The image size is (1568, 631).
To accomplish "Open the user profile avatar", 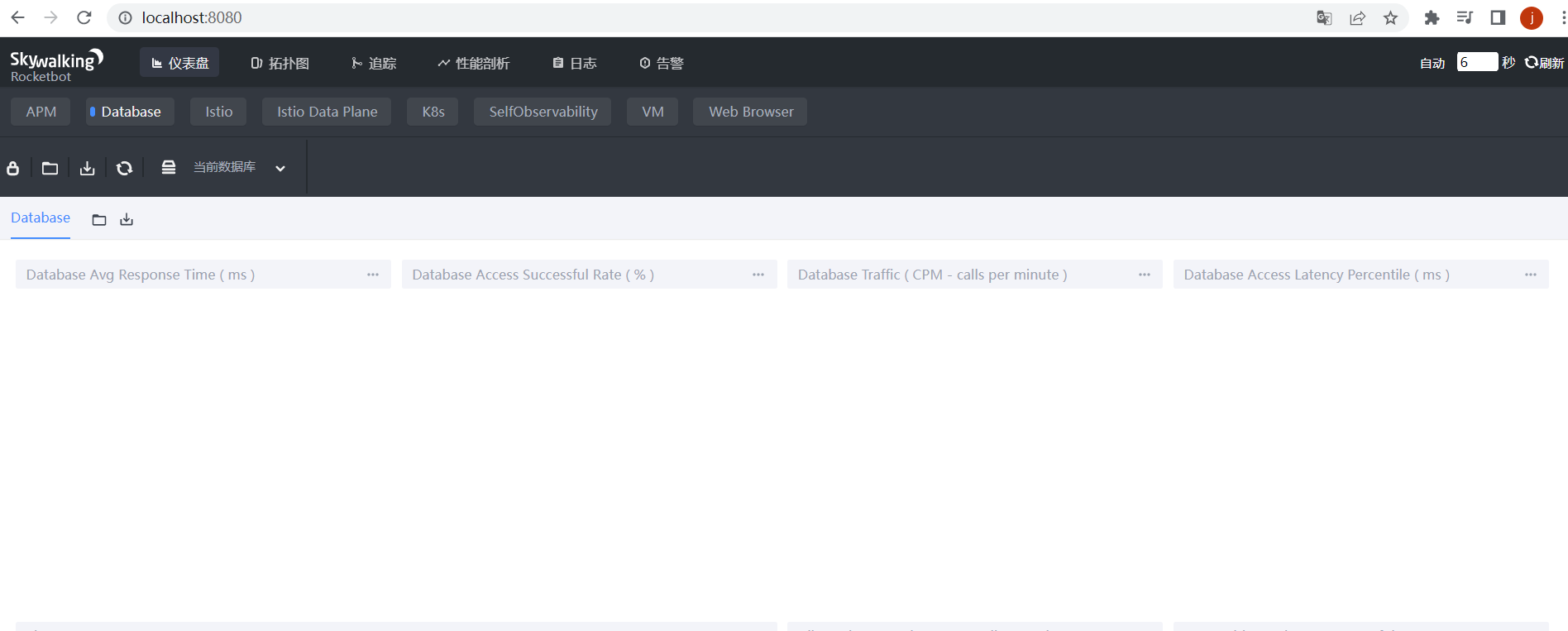I will pos(1532,18).
